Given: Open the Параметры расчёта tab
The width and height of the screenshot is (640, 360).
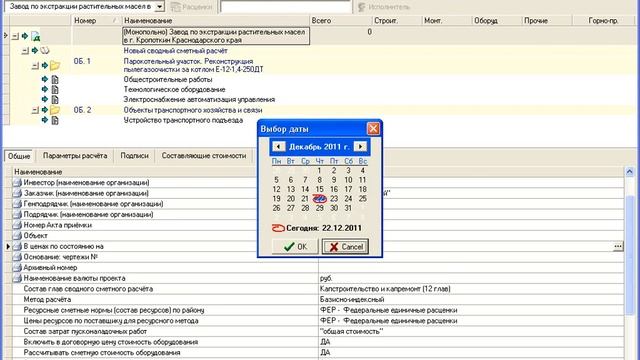Looking at the screenshot, I should point(75,156).
